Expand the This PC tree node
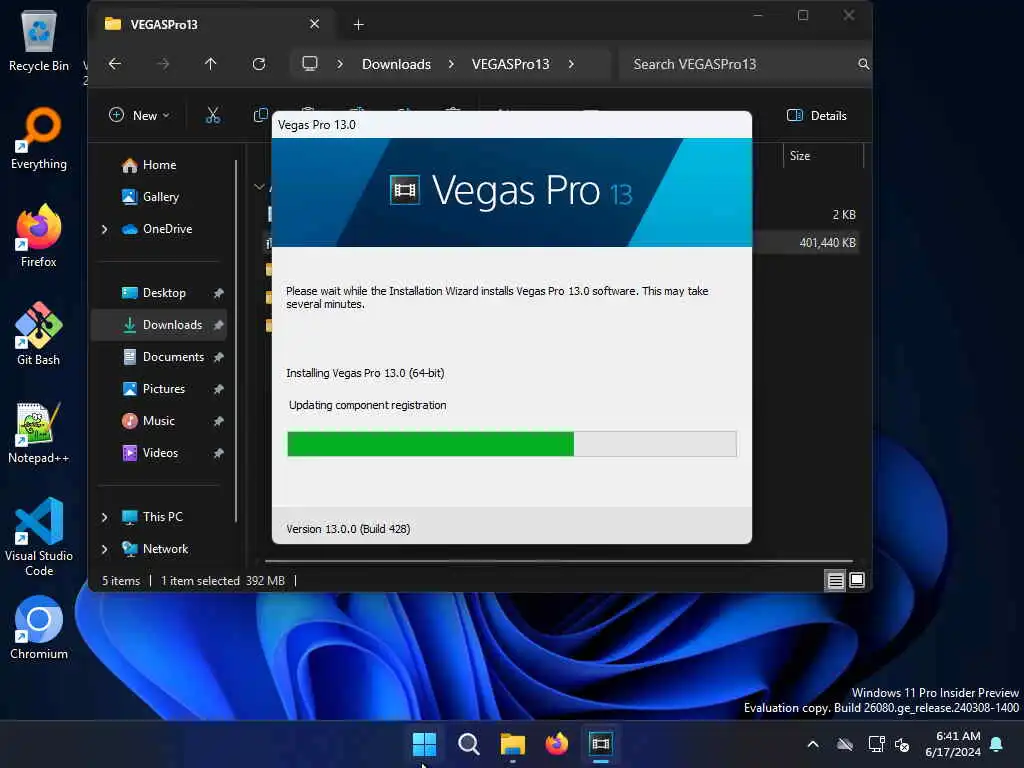This screenshot has height=768, width=1024. pos(104,517)
